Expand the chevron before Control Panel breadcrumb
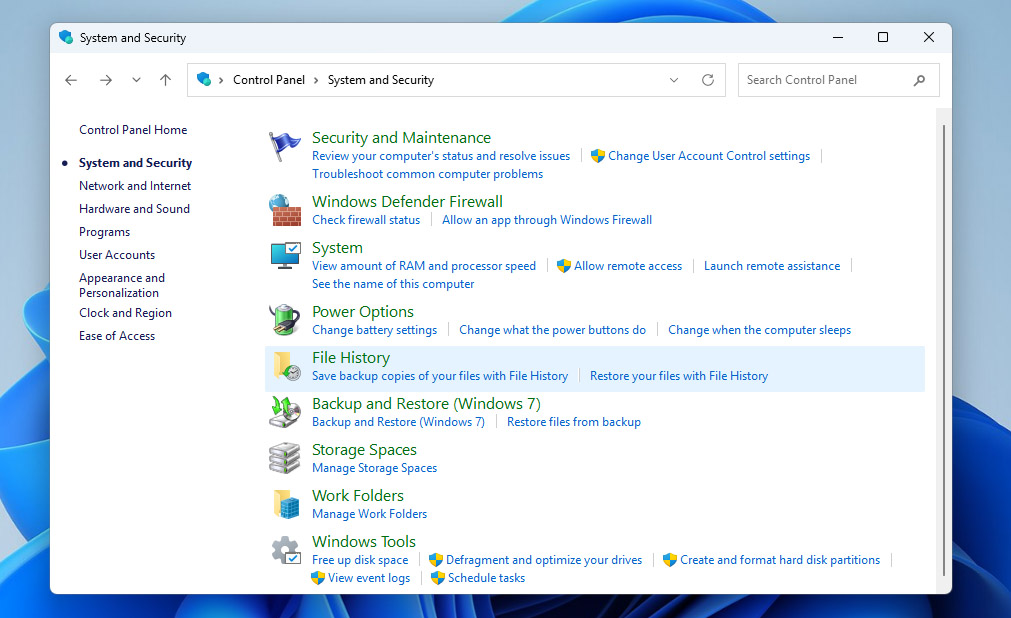Viewport: 1011px width, 618px height. click(221, 80)
